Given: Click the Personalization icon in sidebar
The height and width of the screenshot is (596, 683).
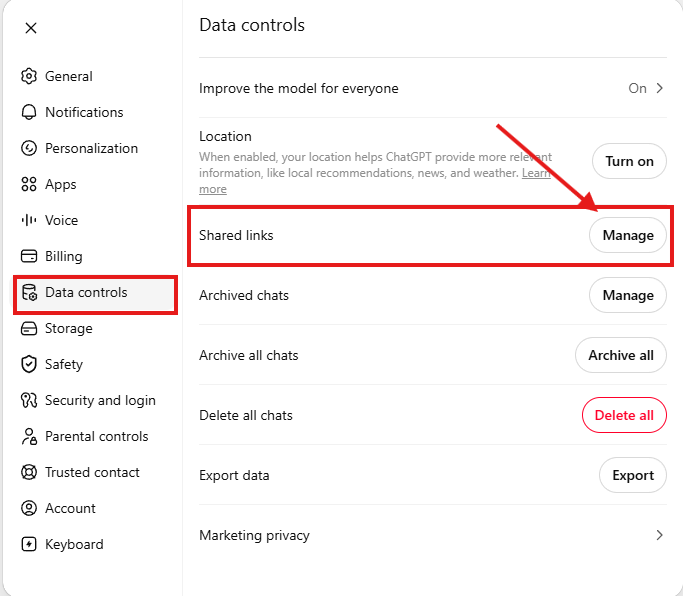Looking at the screenshot, I should pyautogui.click(x=29, y=148).
